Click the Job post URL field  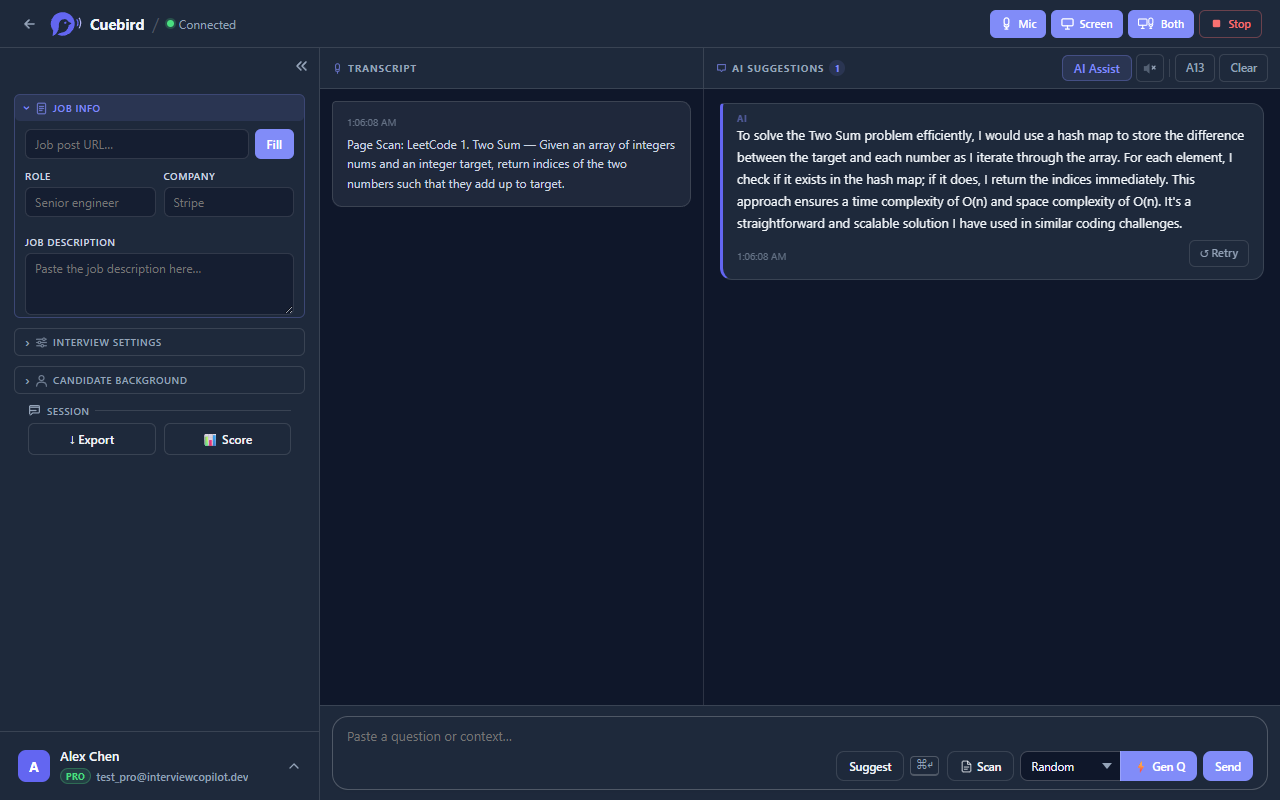point(137,144)
